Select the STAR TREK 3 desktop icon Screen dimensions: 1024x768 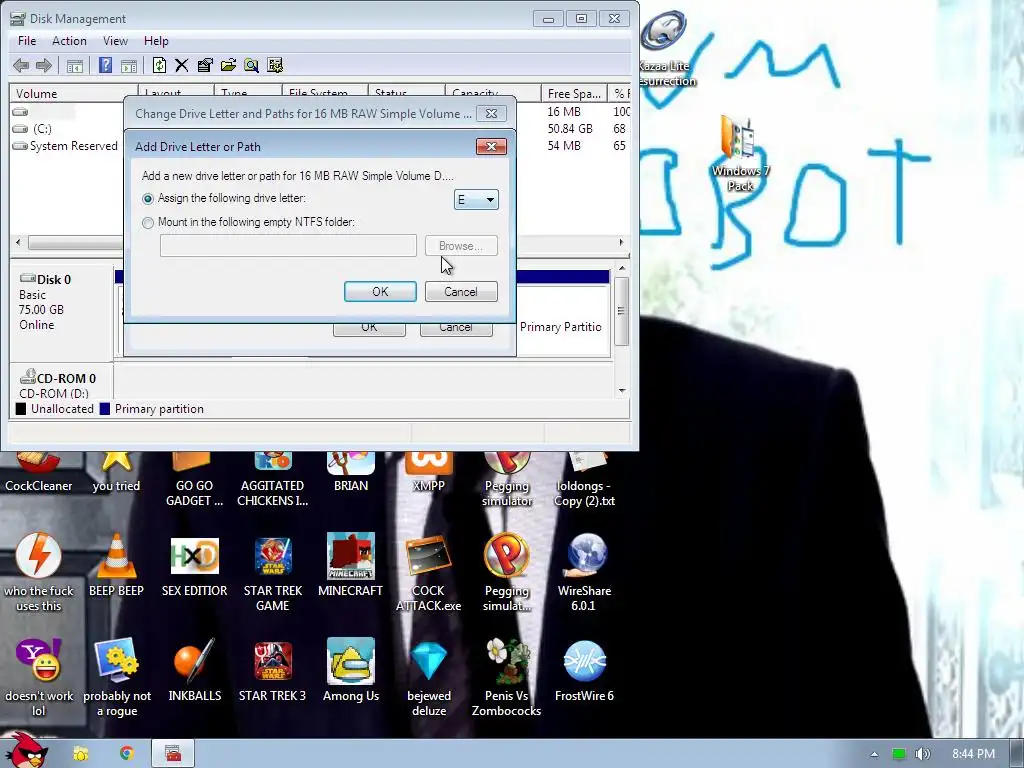coord(272,671)
